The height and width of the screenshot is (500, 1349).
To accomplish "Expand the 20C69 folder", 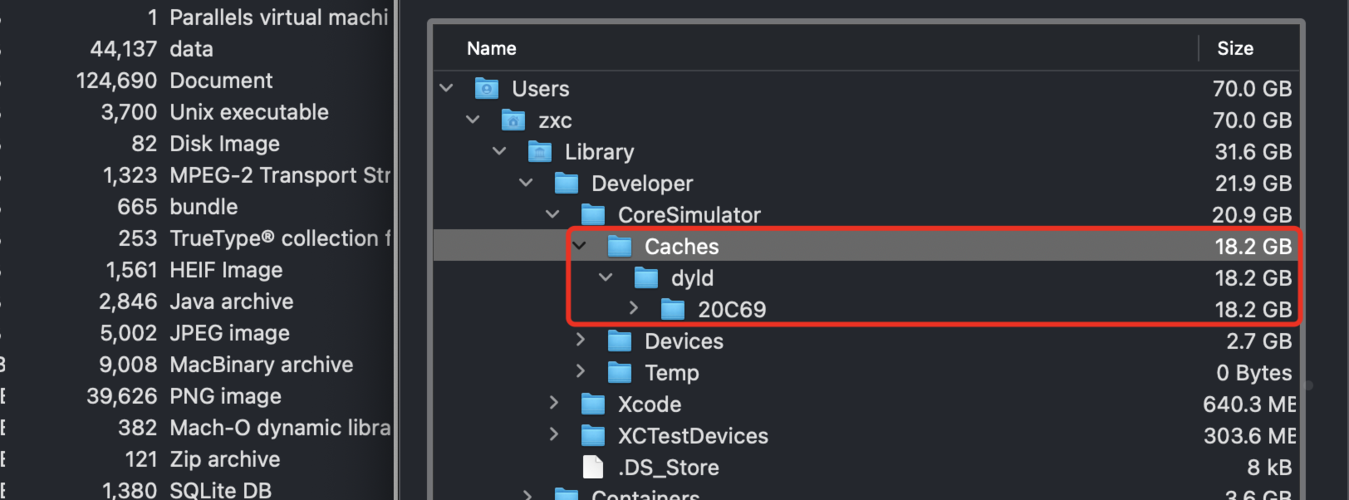I will (x=633, y=309).
